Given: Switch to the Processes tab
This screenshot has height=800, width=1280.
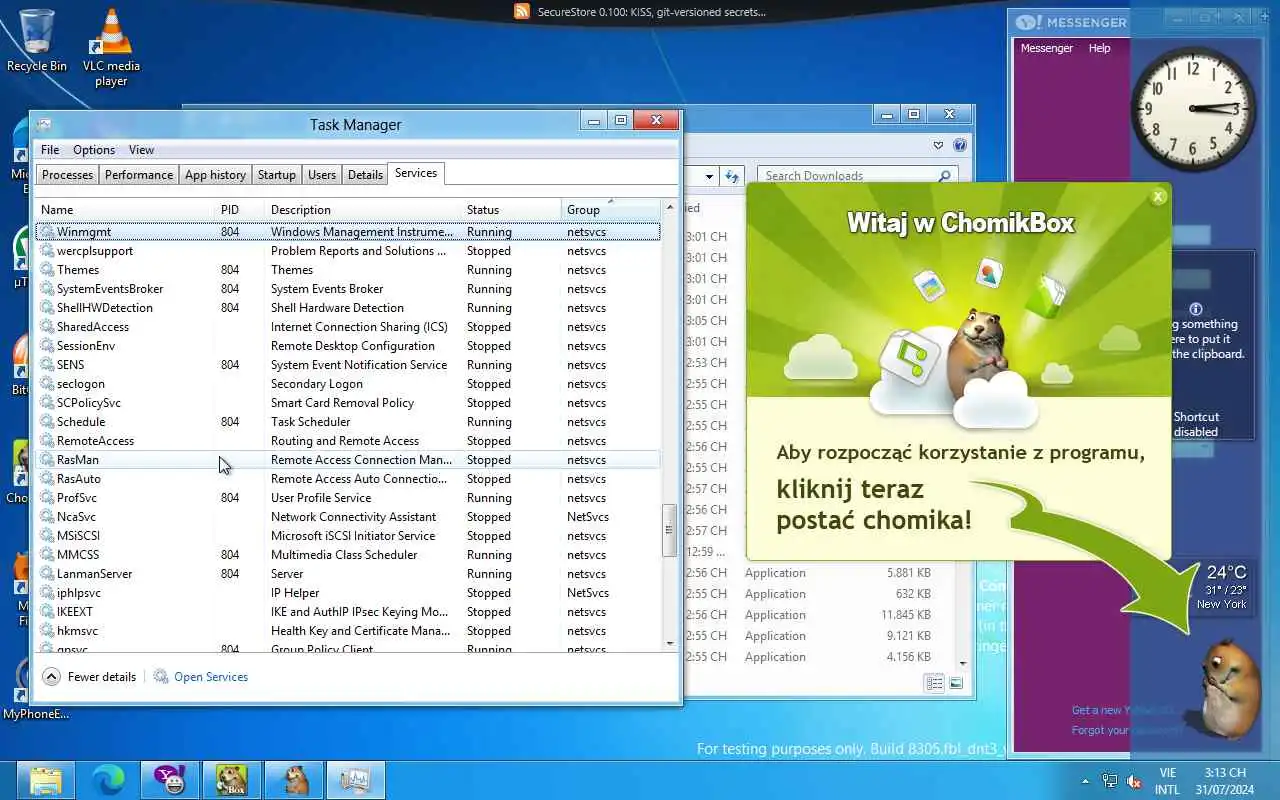Looking at the screenshot, I should coord(67,175).
